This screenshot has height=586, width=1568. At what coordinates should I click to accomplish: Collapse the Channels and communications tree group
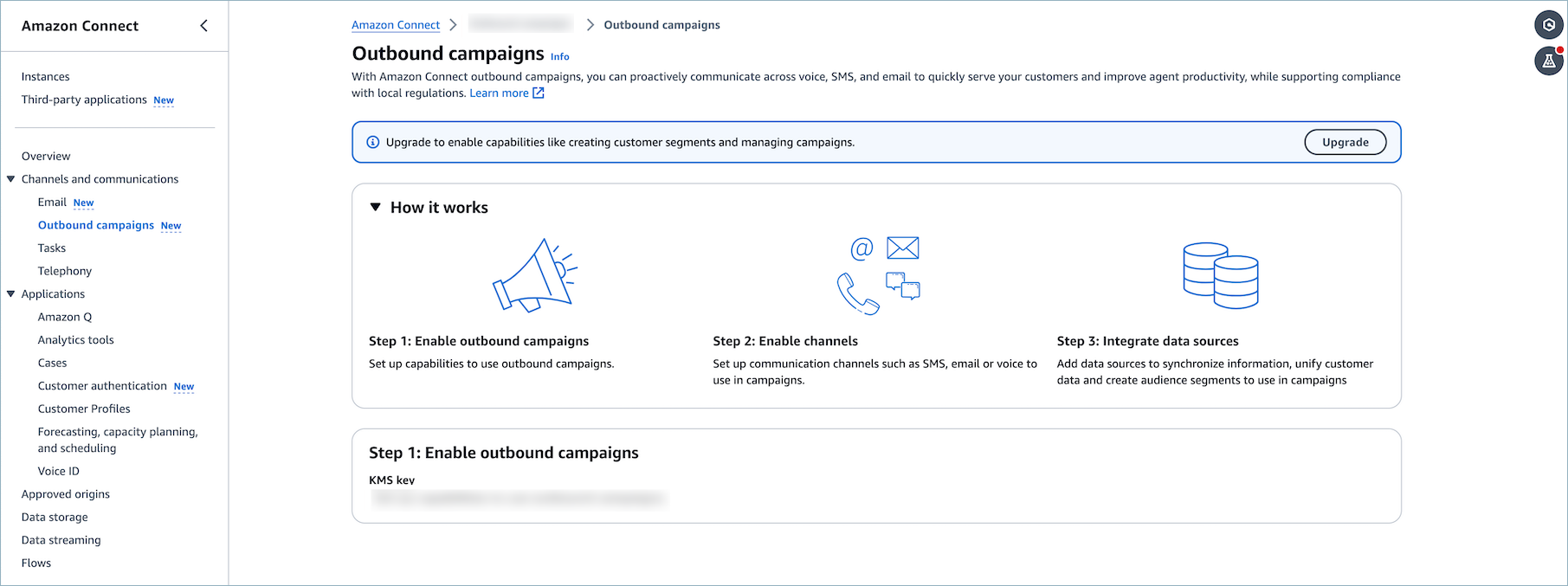pyautogui.click(x=11, y=179)
